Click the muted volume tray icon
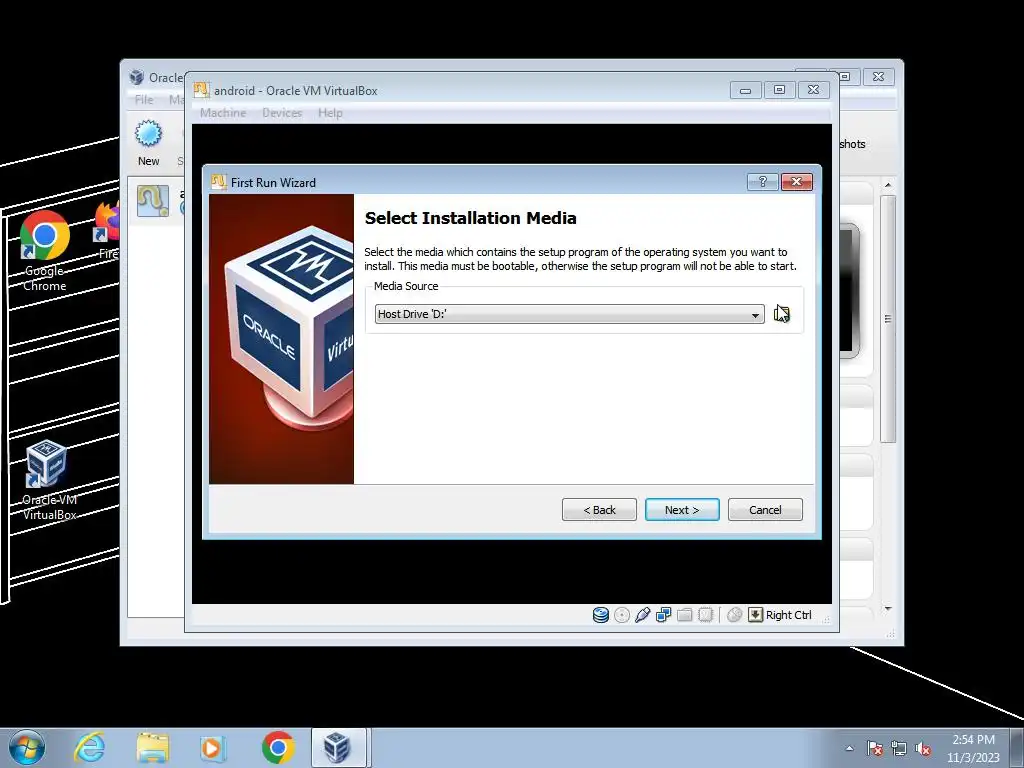 [x=923, y=748]
